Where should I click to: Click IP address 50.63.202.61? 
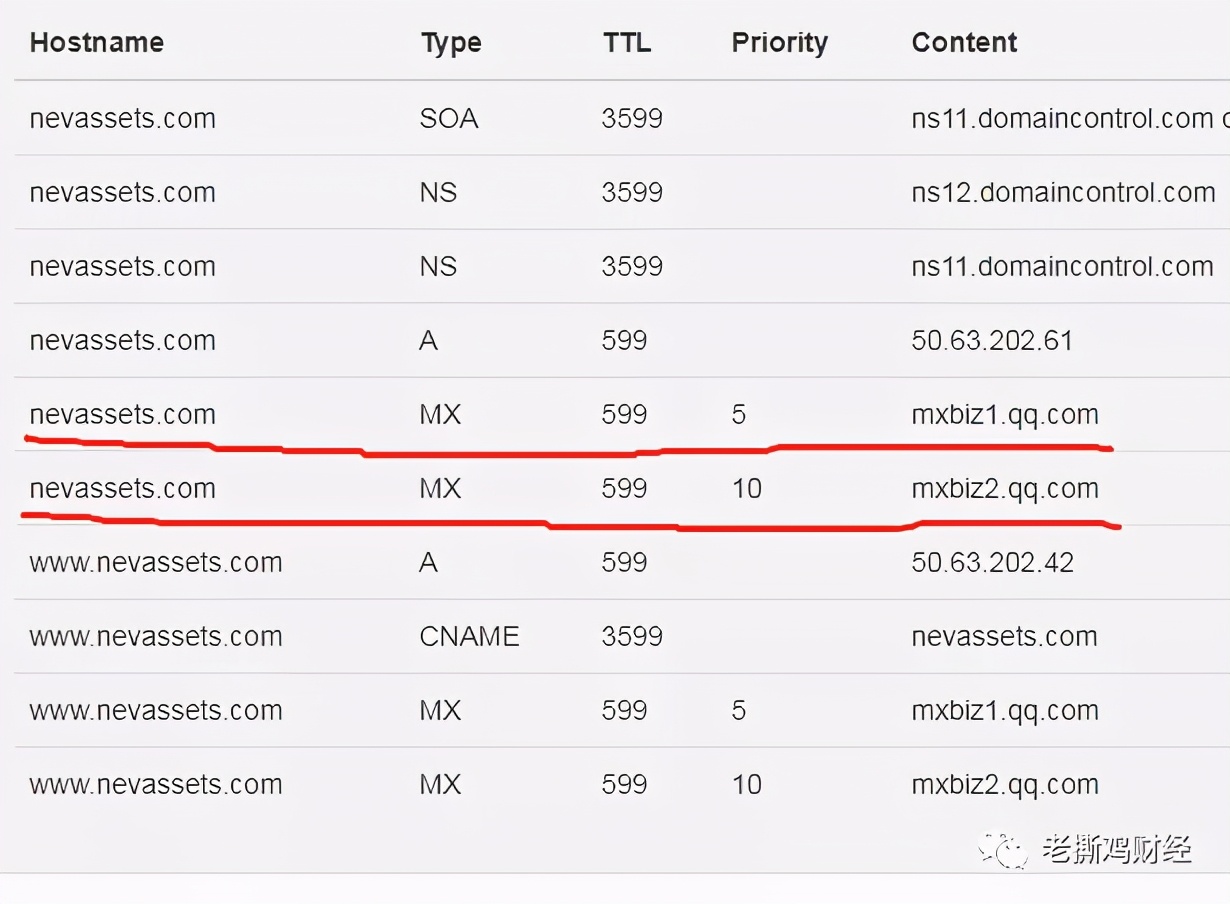click(992, 340)
